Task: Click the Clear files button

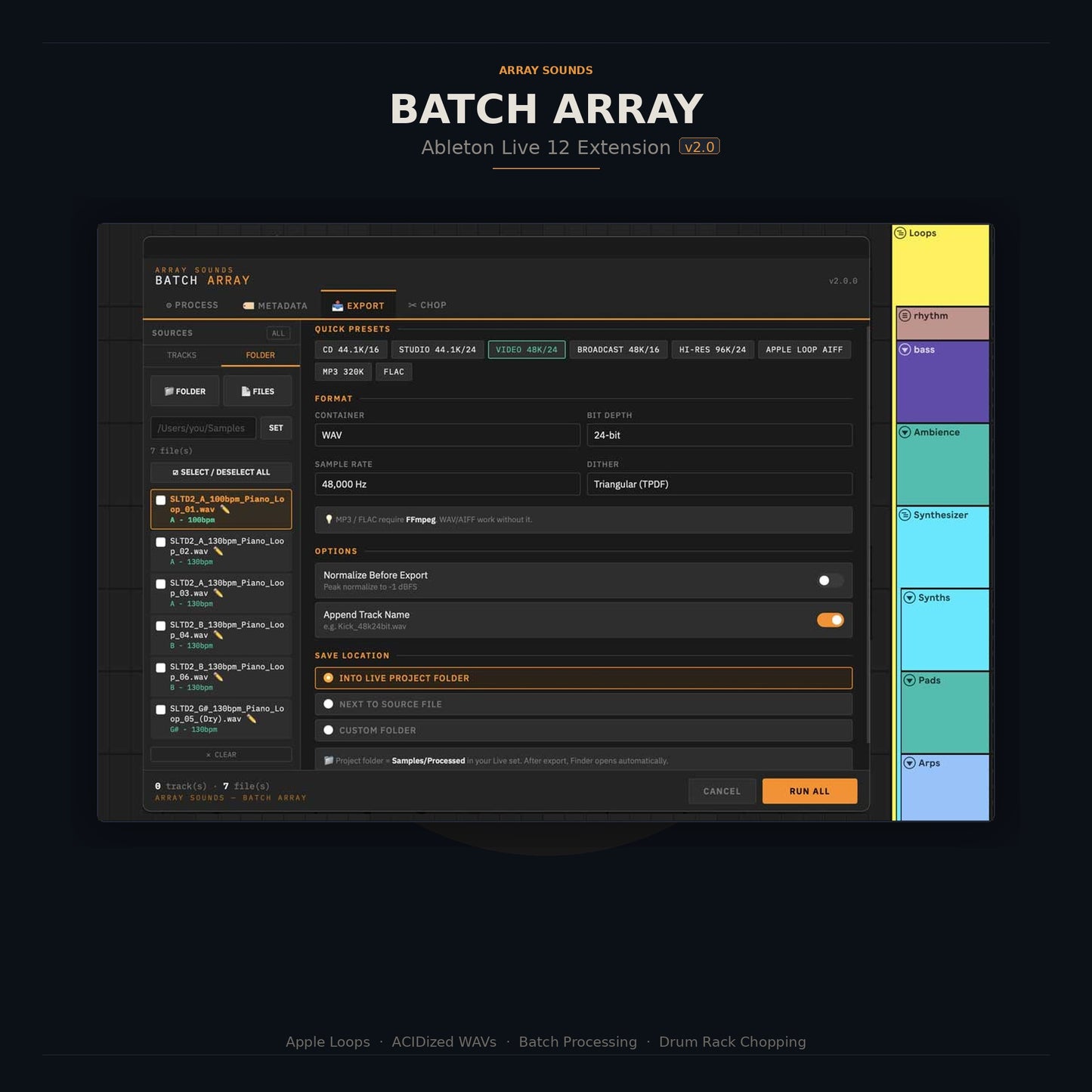Action: tap(221, 754)
